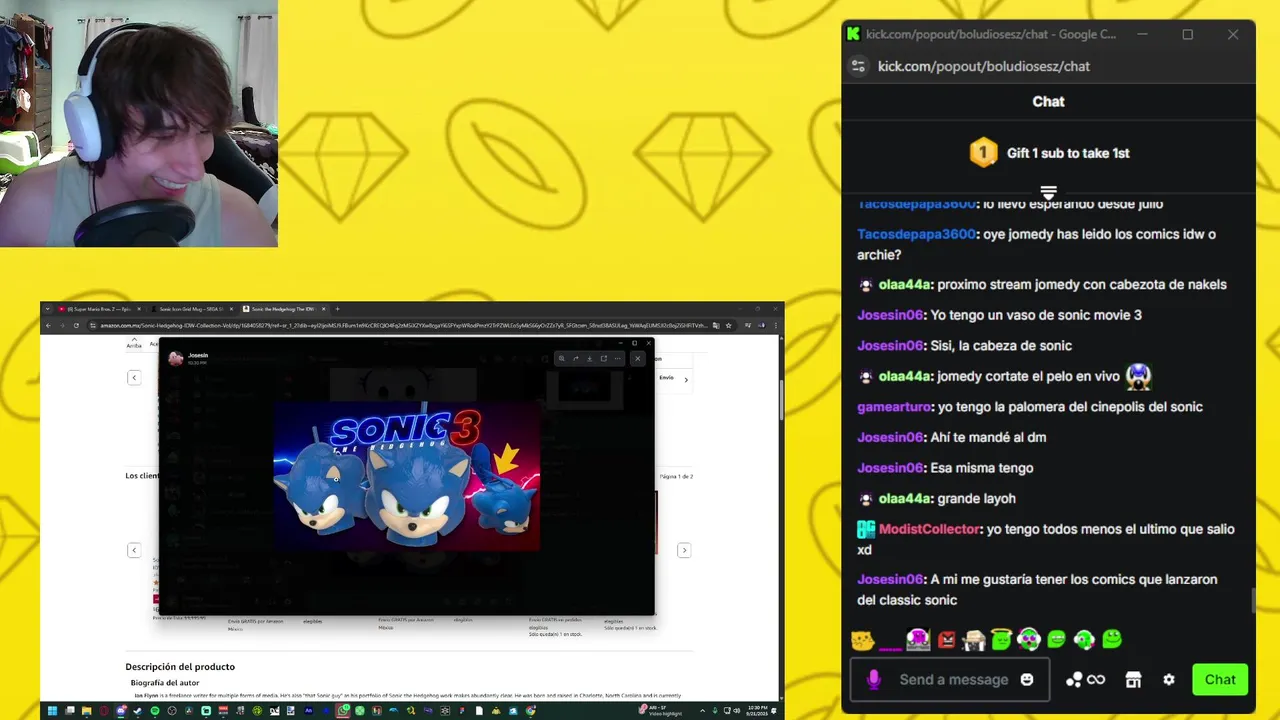Select the laughing green blob emote
The width and height of the screenshot is (1280, 720).
pyautogui.click(x=1056, y=639)
